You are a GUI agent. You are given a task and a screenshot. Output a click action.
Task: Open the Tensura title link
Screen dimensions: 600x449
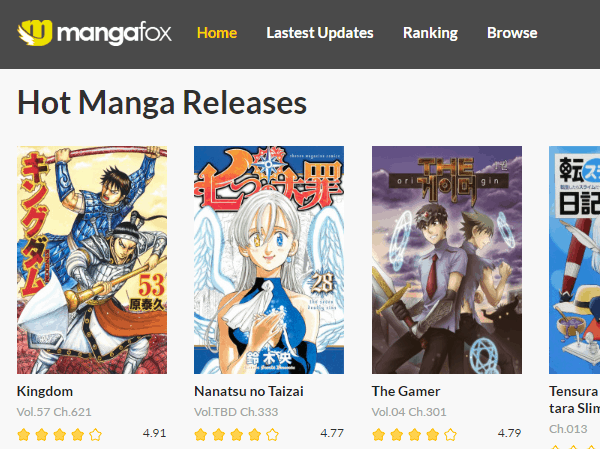[x=574, y=400]
